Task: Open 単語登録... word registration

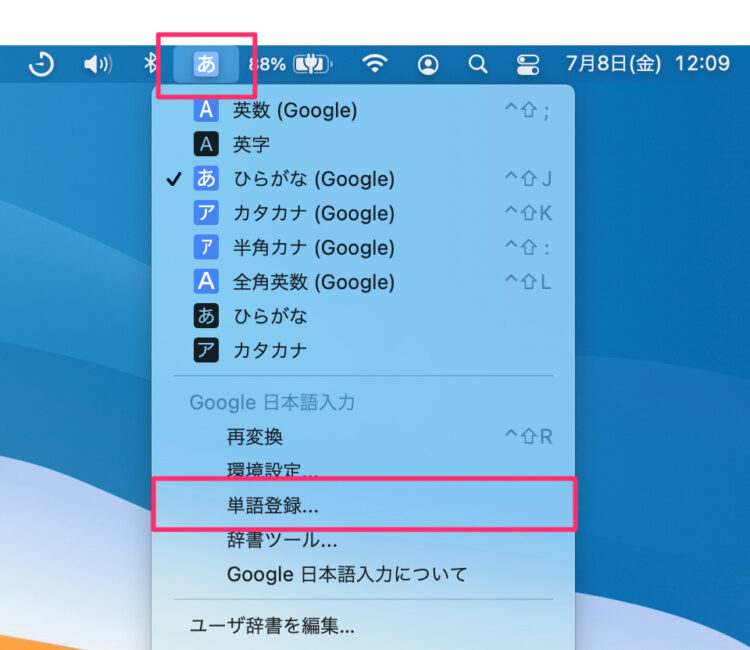Action: click(x=363, y=505)
